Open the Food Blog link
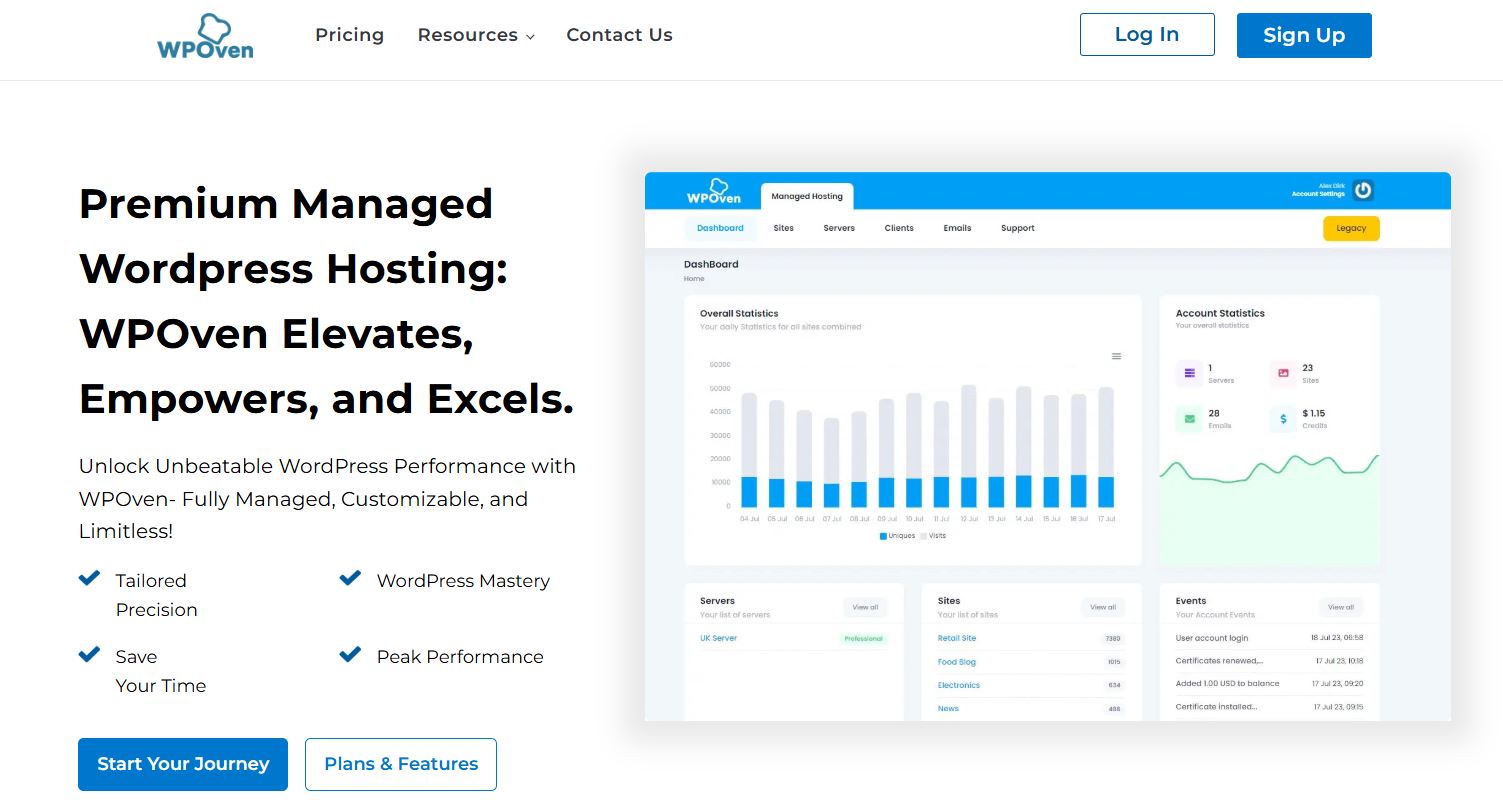The height and width of the screenshot is (808, 1503). click(x=956, y=662)
